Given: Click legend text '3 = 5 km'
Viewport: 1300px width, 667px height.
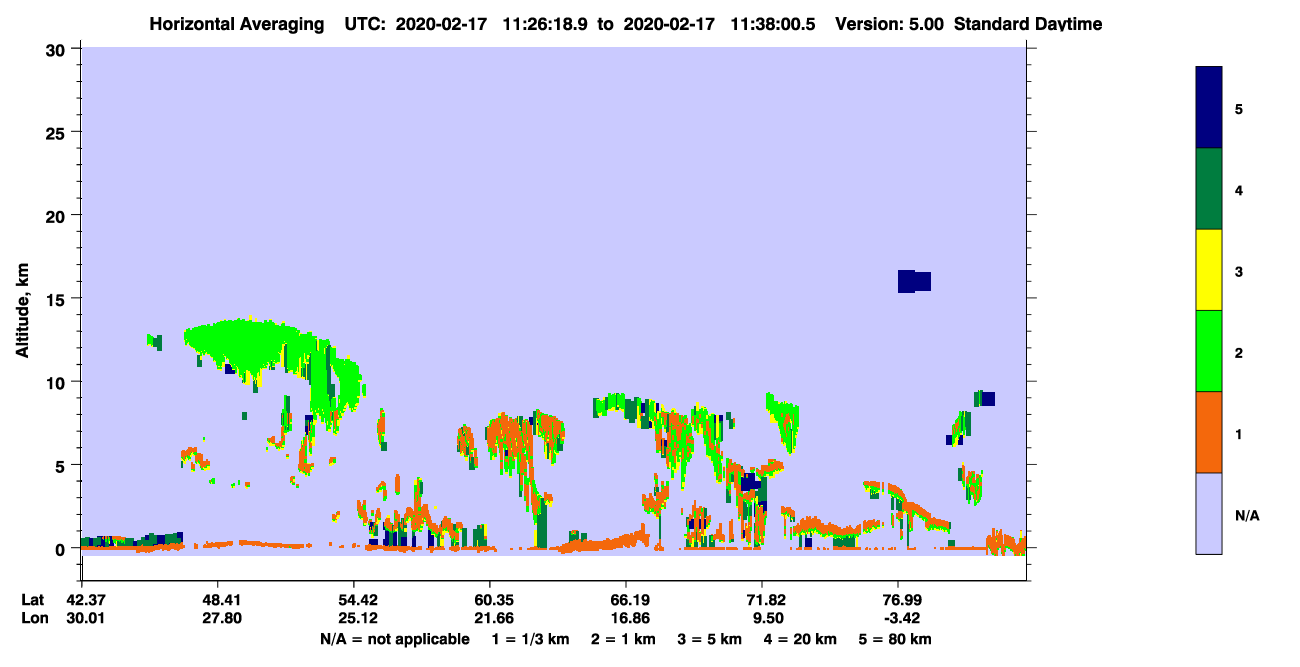Looking at the screenshot, I should (x=711, y=639).
